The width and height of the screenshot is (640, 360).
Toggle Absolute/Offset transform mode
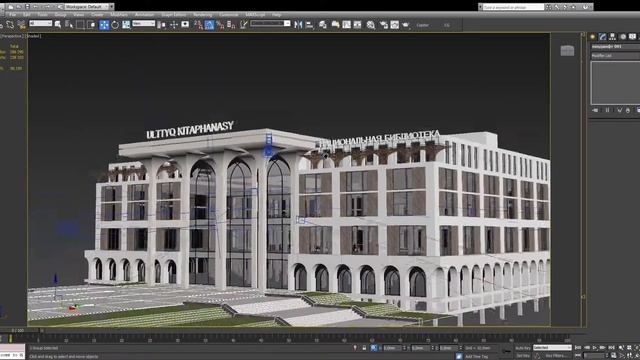point(374,348)
